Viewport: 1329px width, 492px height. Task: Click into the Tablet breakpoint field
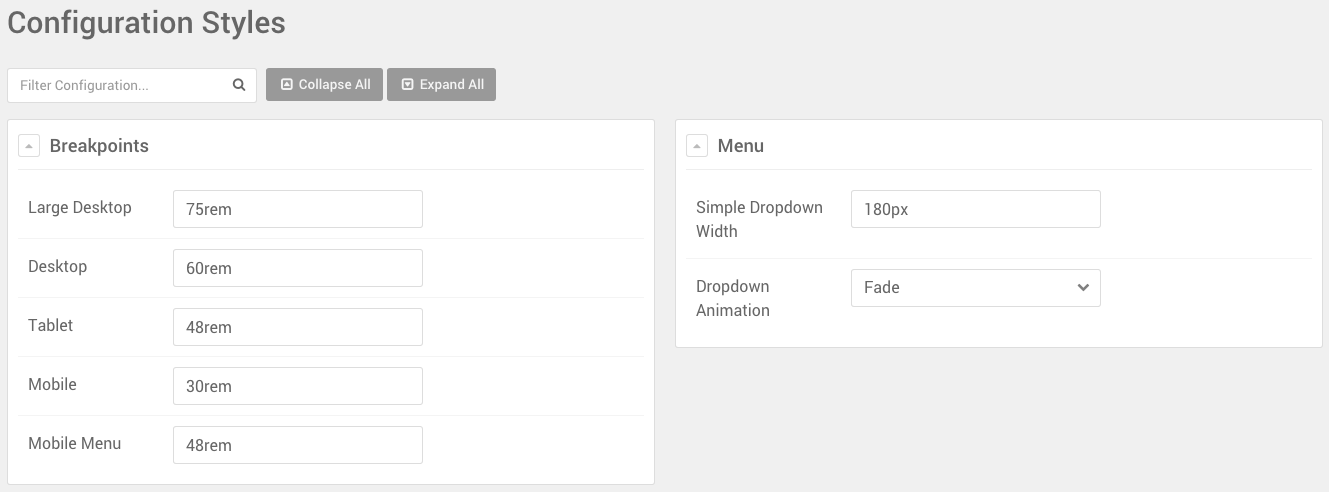[297, 327]
